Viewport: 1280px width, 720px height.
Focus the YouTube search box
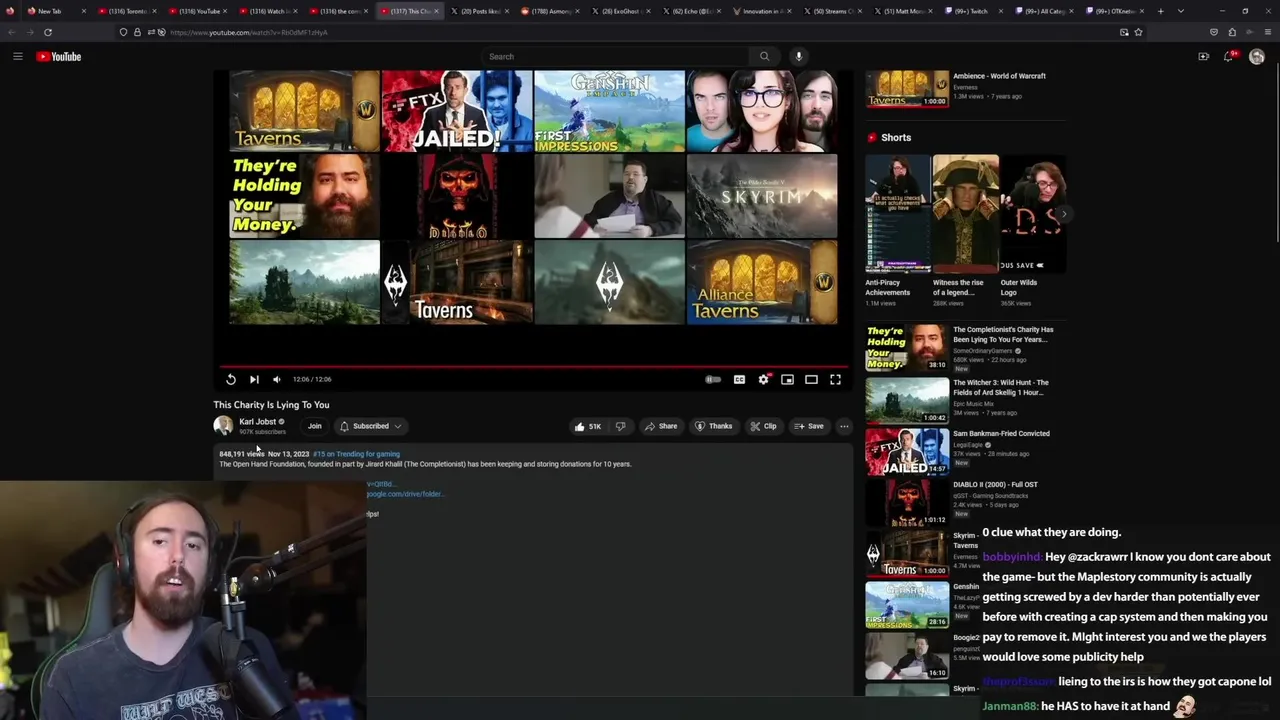tap(615, 56)
